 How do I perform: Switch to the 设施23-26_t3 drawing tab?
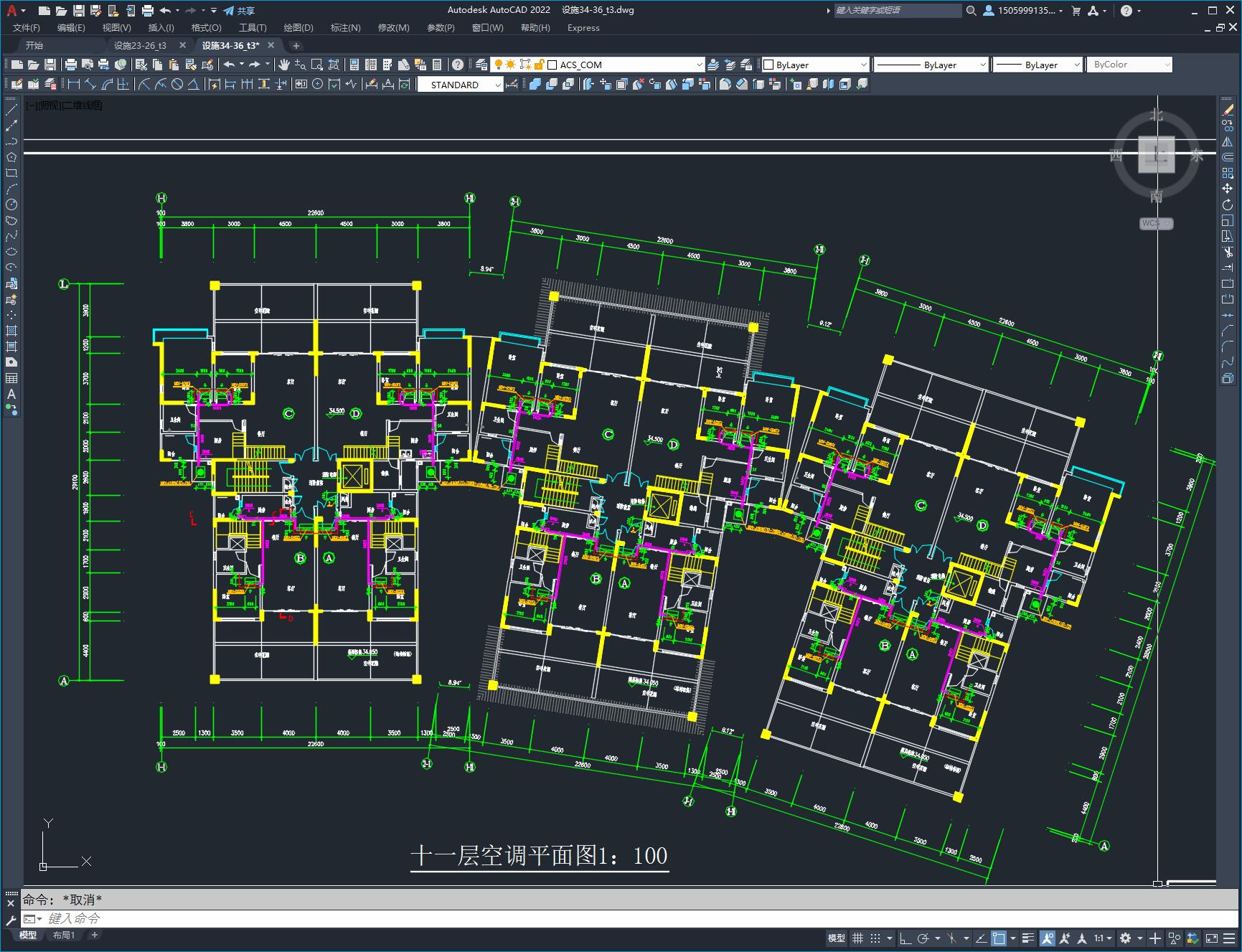(x=140, y=45)
